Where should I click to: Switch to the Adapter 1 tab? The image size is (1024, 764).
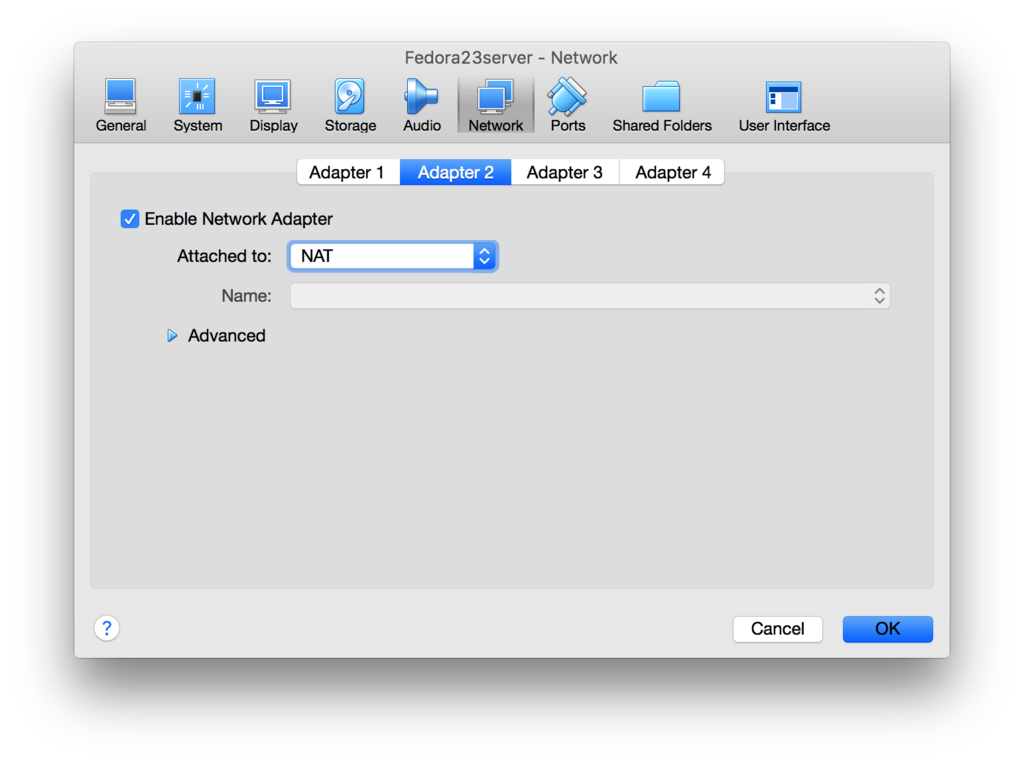click(x=347, y=172)
